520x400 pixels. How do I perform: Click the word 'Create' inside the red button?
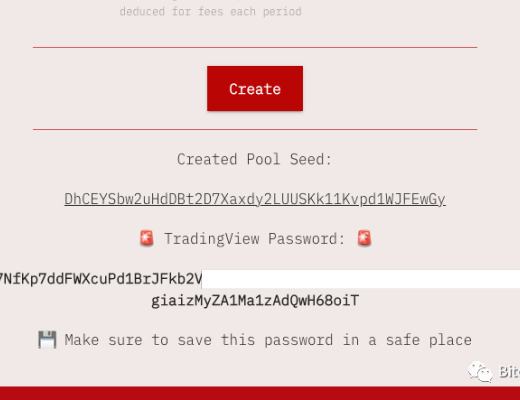[255, 89]
